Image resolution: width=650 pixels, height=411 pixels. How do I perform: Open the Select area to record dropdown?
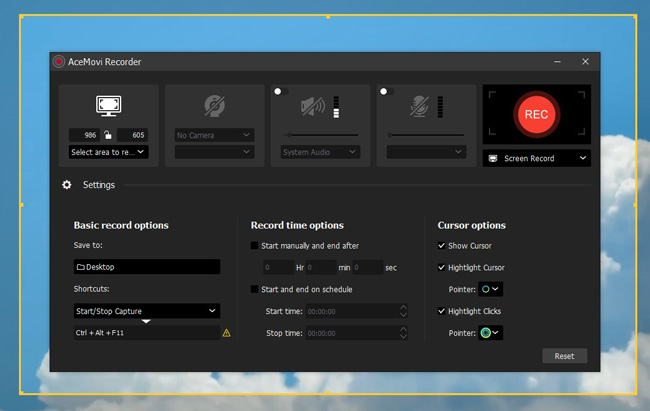point(108,152)
